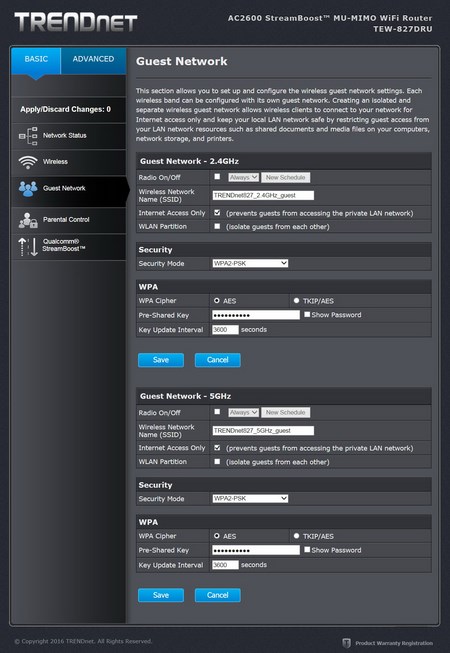Click the Product Warranty Registration shield icon
The width and height of the screenshot is (450, 653).
click(346, 643)
